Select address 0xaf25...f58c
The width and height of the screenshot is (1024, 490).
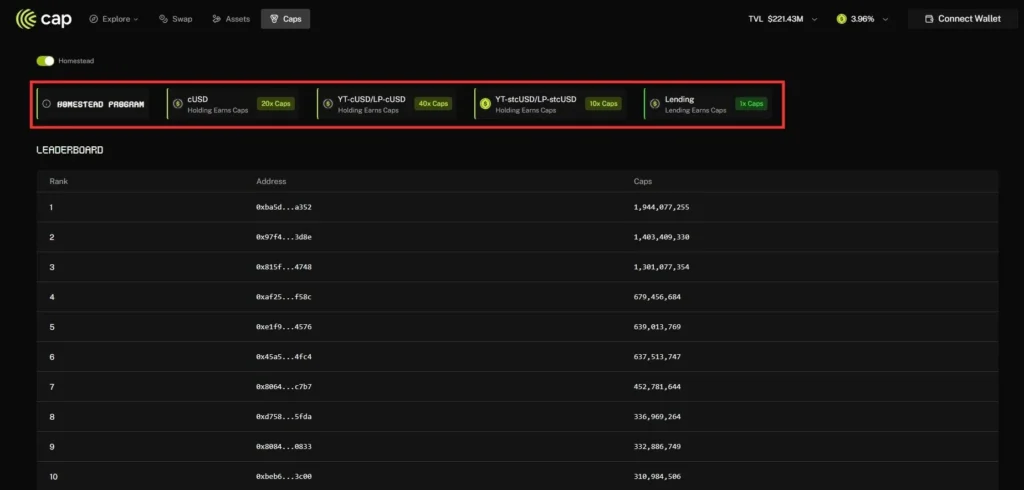click(x=284, y=297)
